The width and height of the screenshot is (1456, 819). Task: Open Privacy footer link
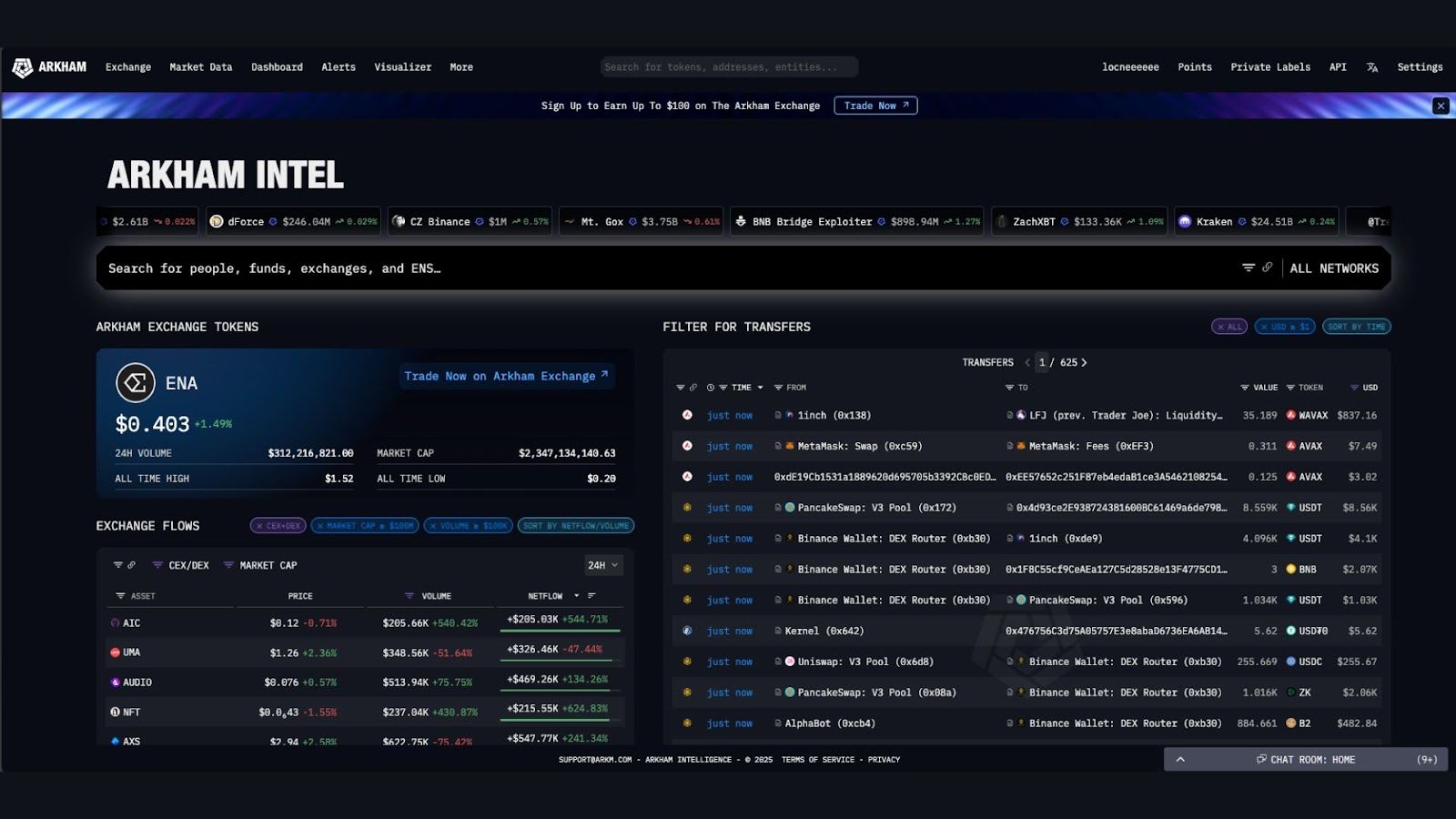[884, 759]
